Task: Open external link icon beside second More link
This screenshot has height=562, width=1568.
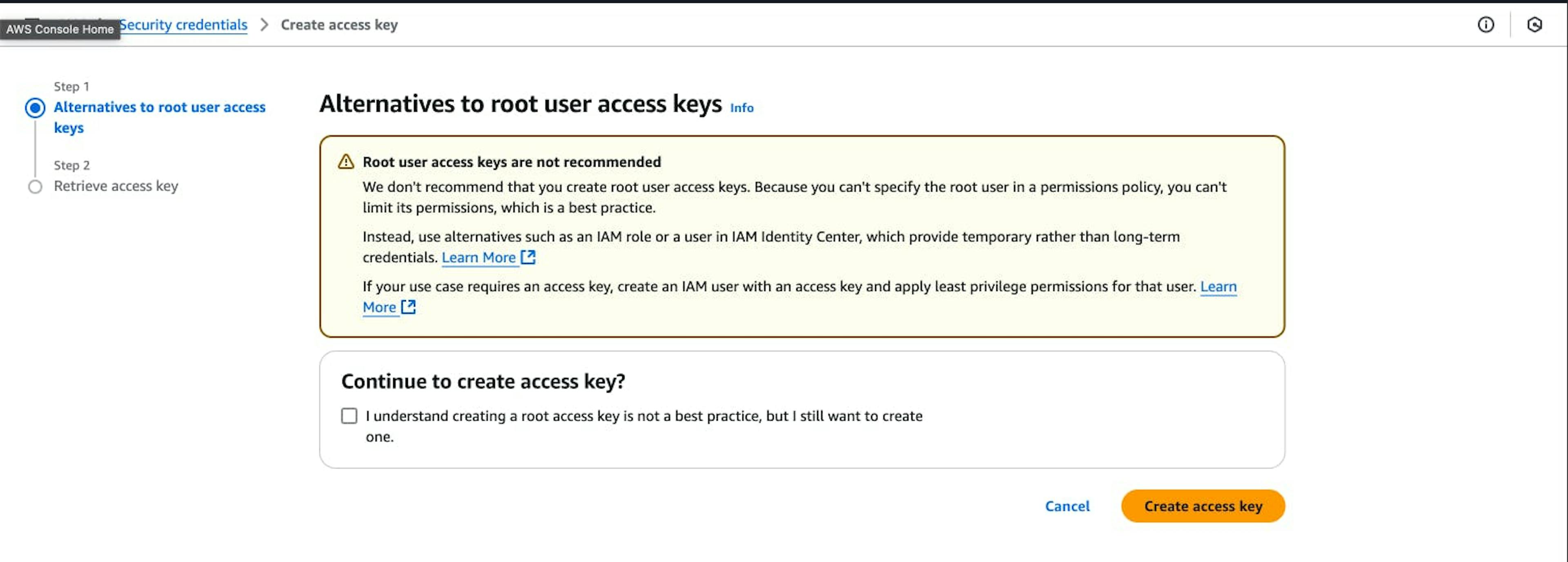Action: [408, 307]
